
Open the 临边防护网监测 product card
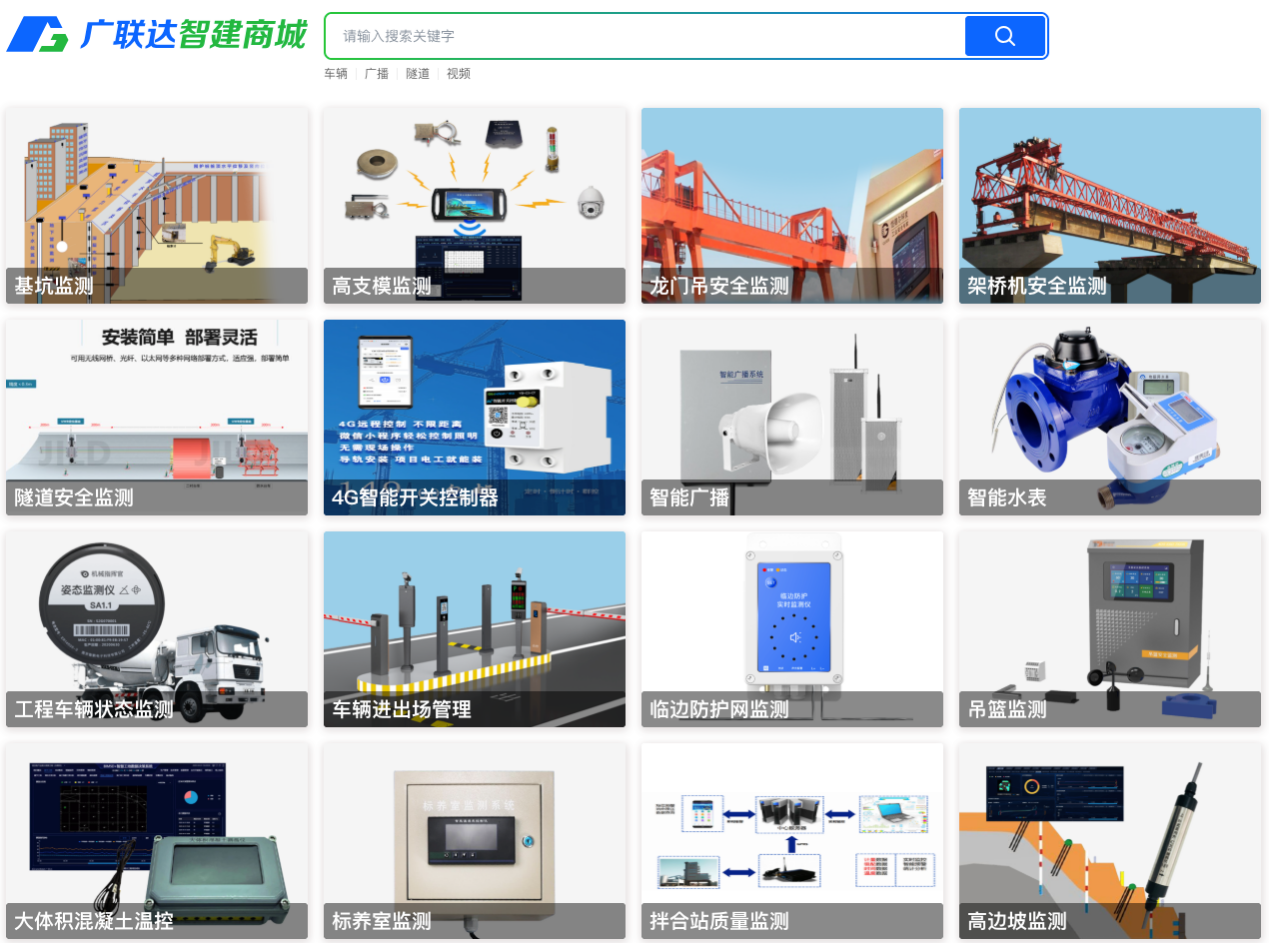792,629
